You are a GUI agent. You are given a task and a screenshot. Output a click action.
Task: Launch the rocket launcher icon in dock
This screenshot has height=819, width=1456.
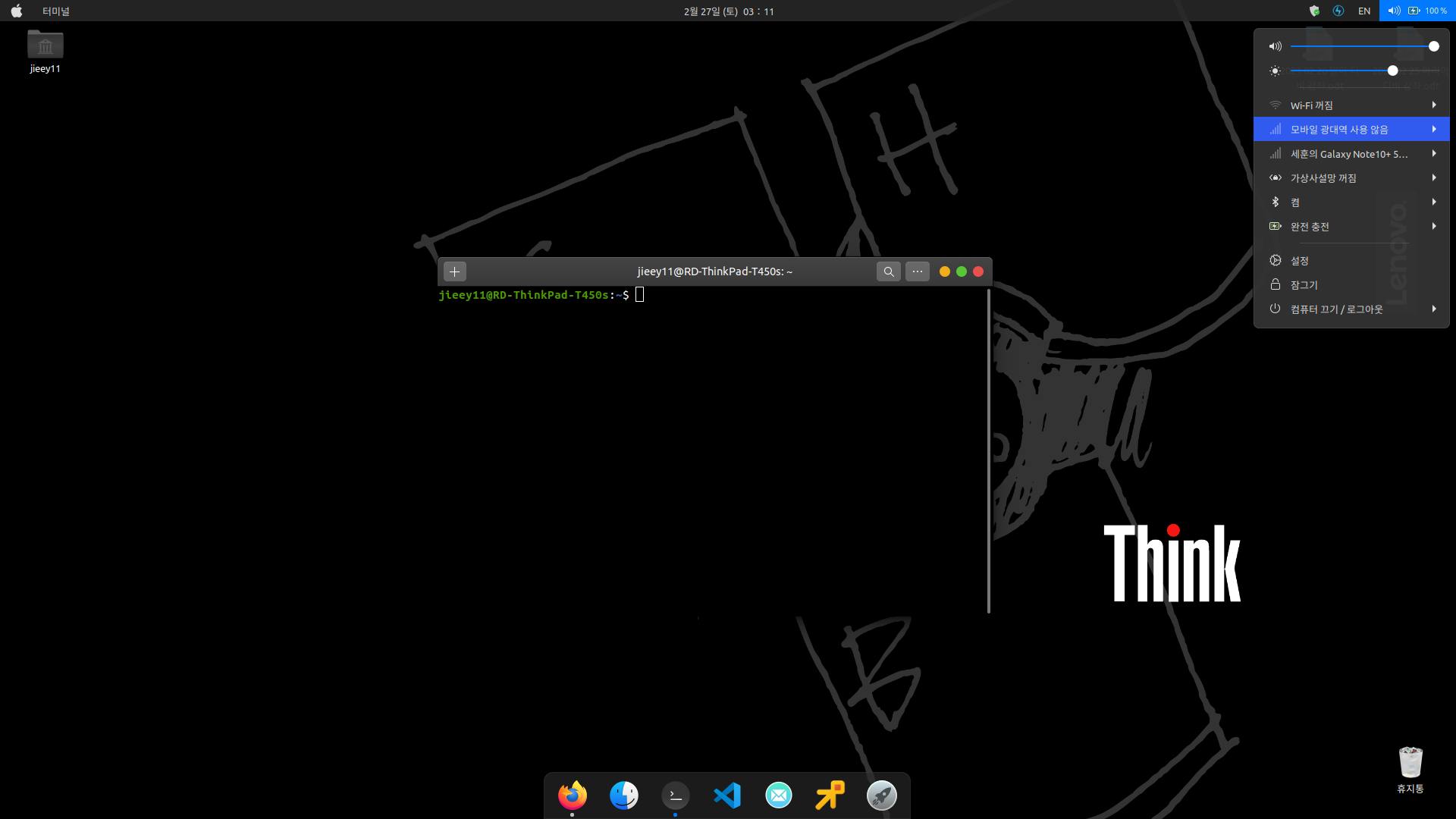[x=881, y=795]
